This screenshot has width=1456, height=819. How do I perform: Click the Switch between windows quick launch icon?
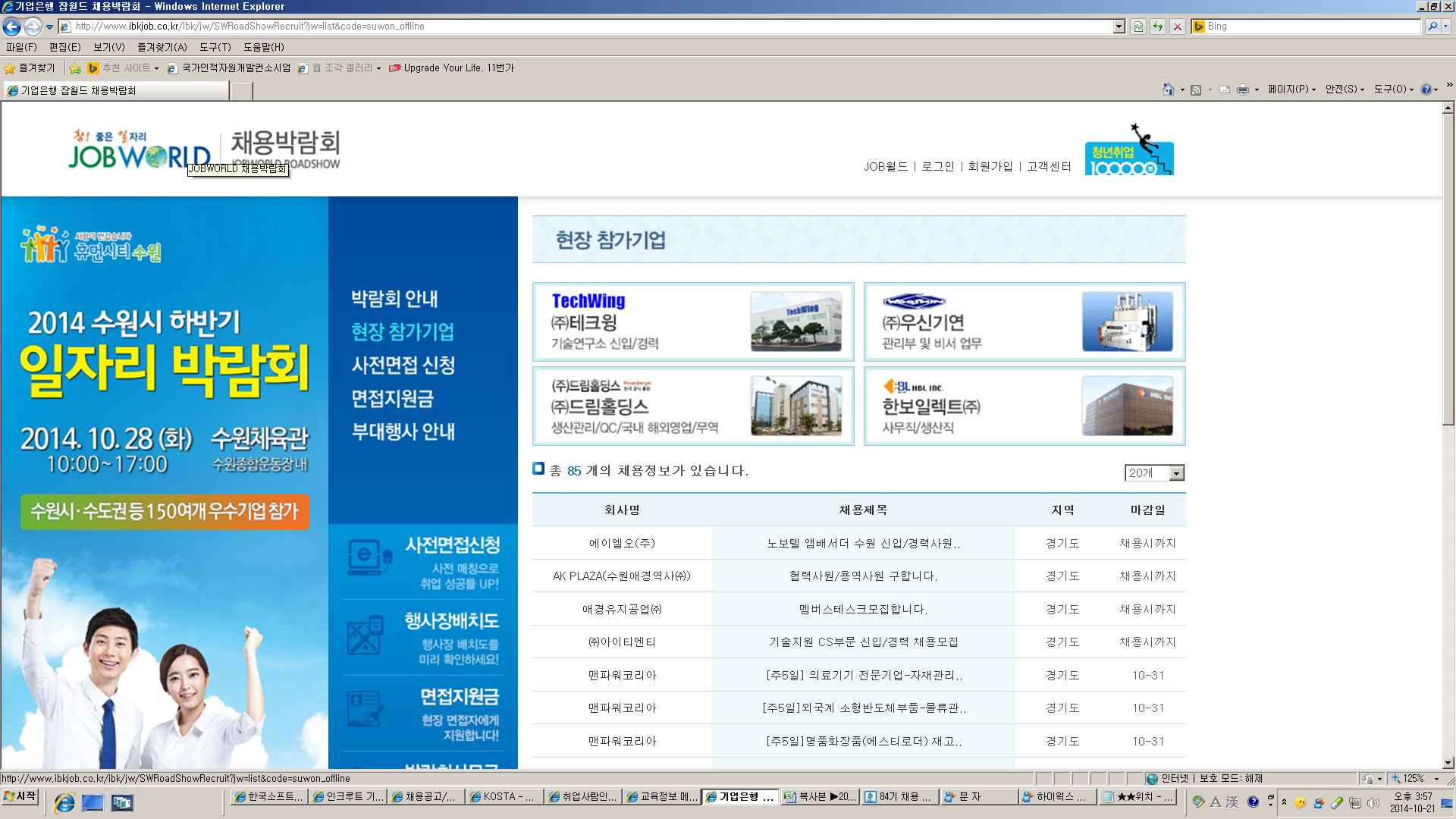tap(121, 802)
